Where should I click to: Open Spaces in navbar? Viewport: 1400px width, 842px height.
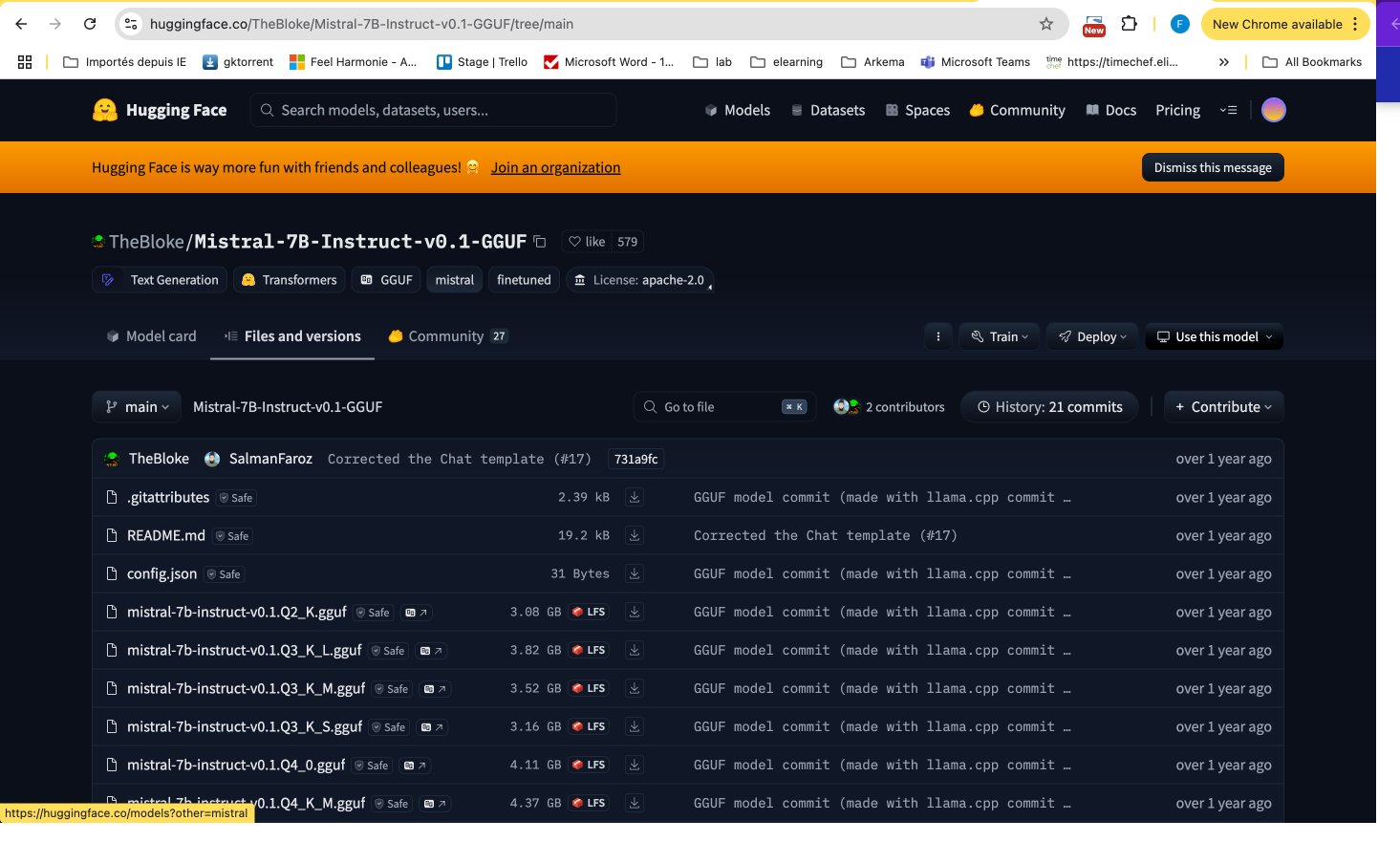[x=917, y=110]
